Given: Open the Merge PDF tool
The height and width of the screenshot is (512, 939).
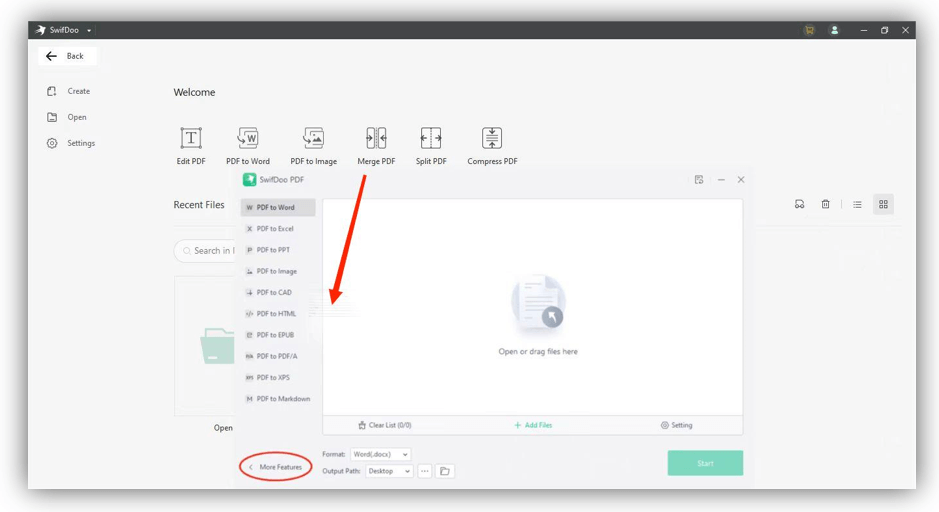Looking at the screenshot, I should pyautogui.click(x=376, y=146).
